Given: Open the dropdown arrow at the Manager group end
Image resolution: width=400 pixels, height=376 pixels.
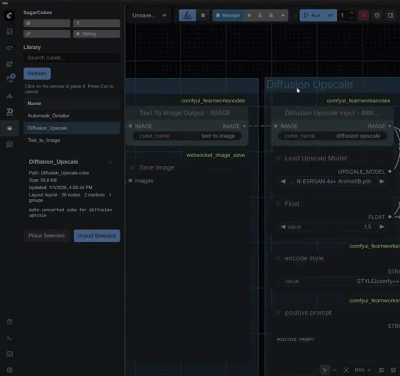Looking at the screenshot, I should [x=283, y=15].
